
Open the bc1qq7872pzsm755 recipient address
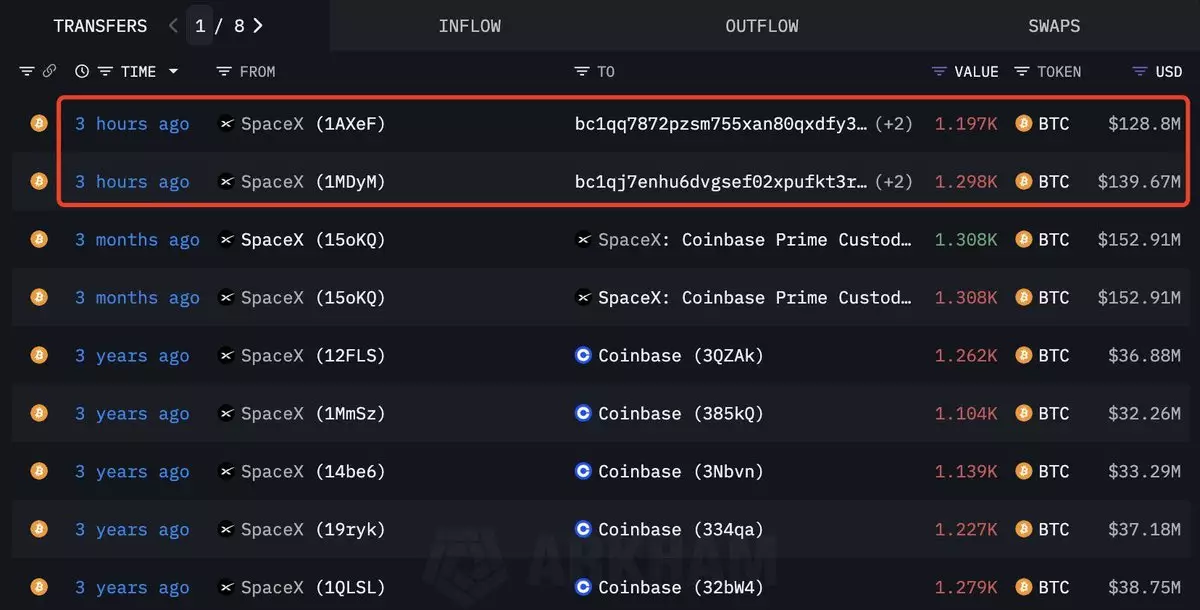pyautogui.click(x=721, y=124)
